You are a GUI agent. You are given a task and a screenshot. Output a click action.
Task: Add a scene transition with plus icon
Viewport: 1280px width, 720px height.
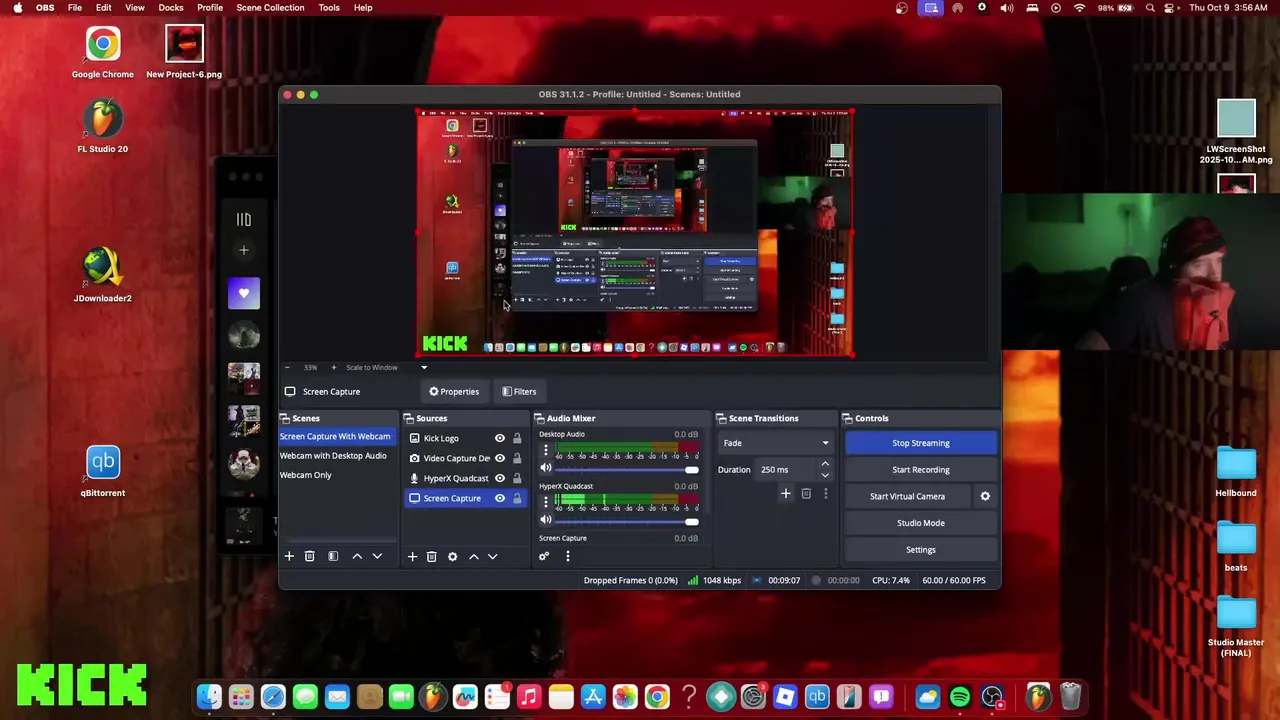786,493
